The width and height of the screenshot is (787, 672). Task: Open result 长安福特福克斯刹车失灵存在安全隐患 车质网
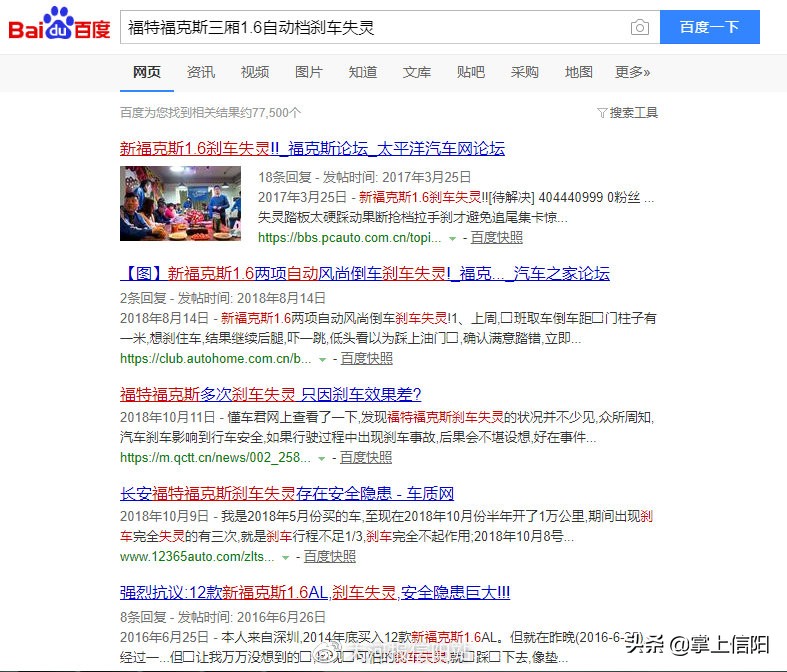pos(287,493)
